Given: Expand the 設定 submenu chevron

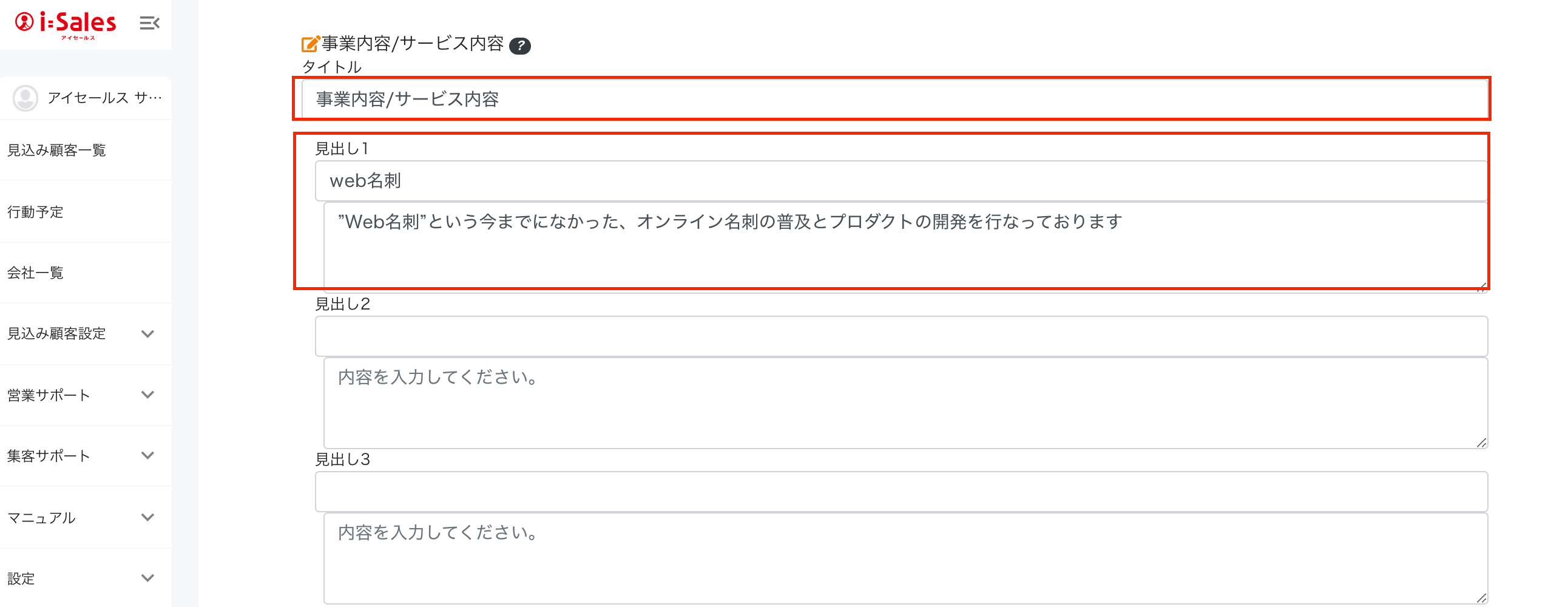Looking at the screenshot, I should pos(147,578).
